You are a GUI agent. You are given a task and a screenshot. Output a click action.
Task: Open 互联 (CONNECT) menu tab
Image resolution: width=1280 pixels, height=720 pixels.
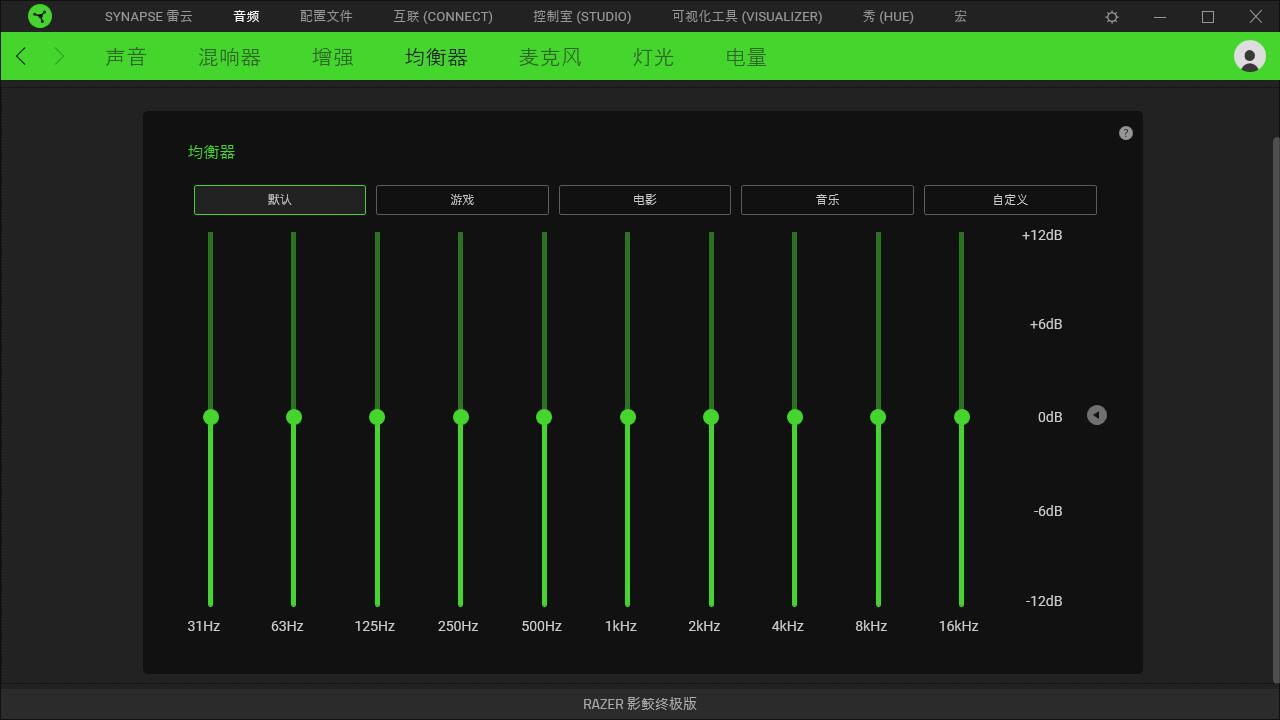click(443, 17)
